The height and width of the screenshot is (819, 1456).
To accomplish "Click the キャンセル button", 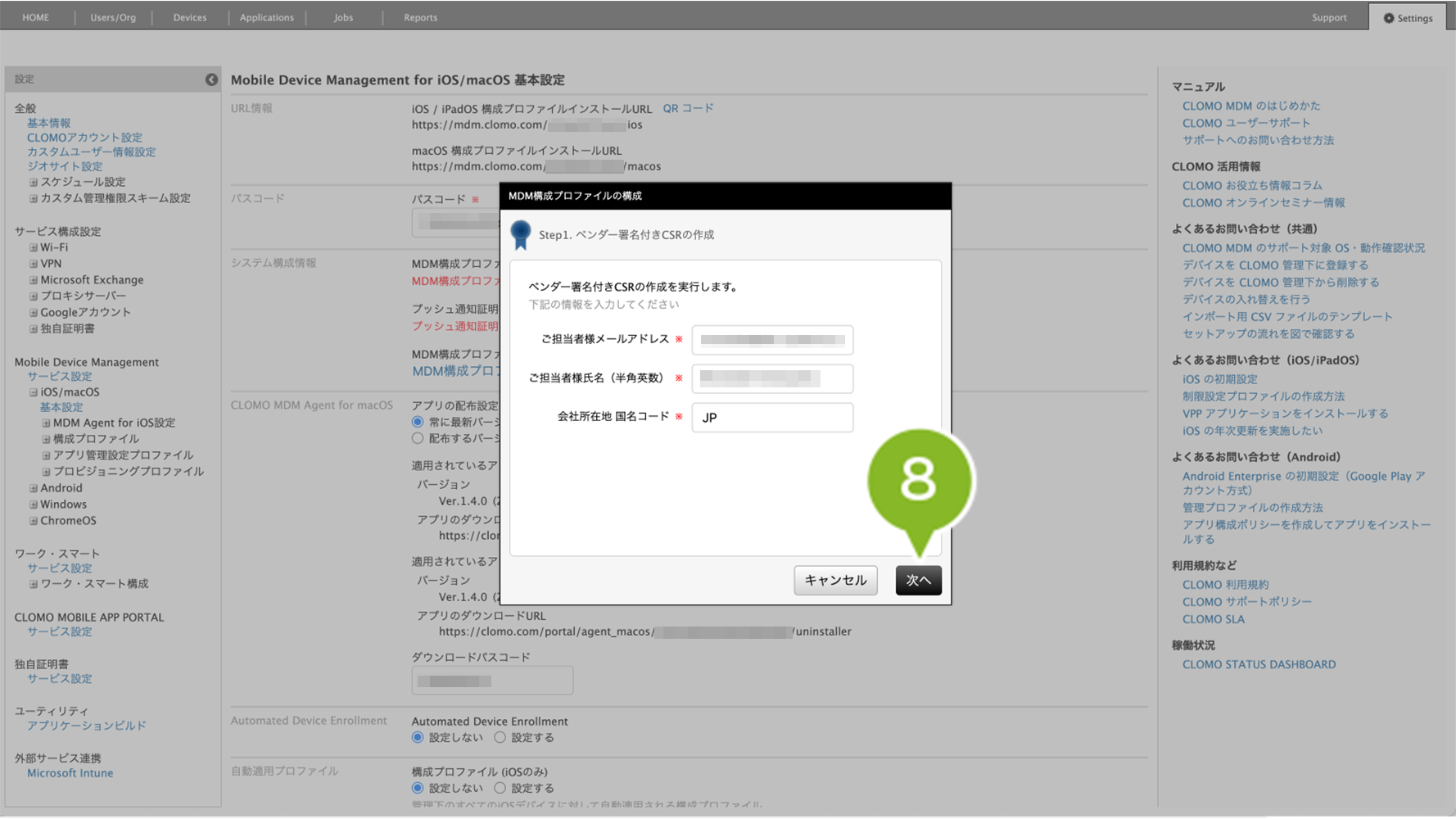I will tap(835, 580).
